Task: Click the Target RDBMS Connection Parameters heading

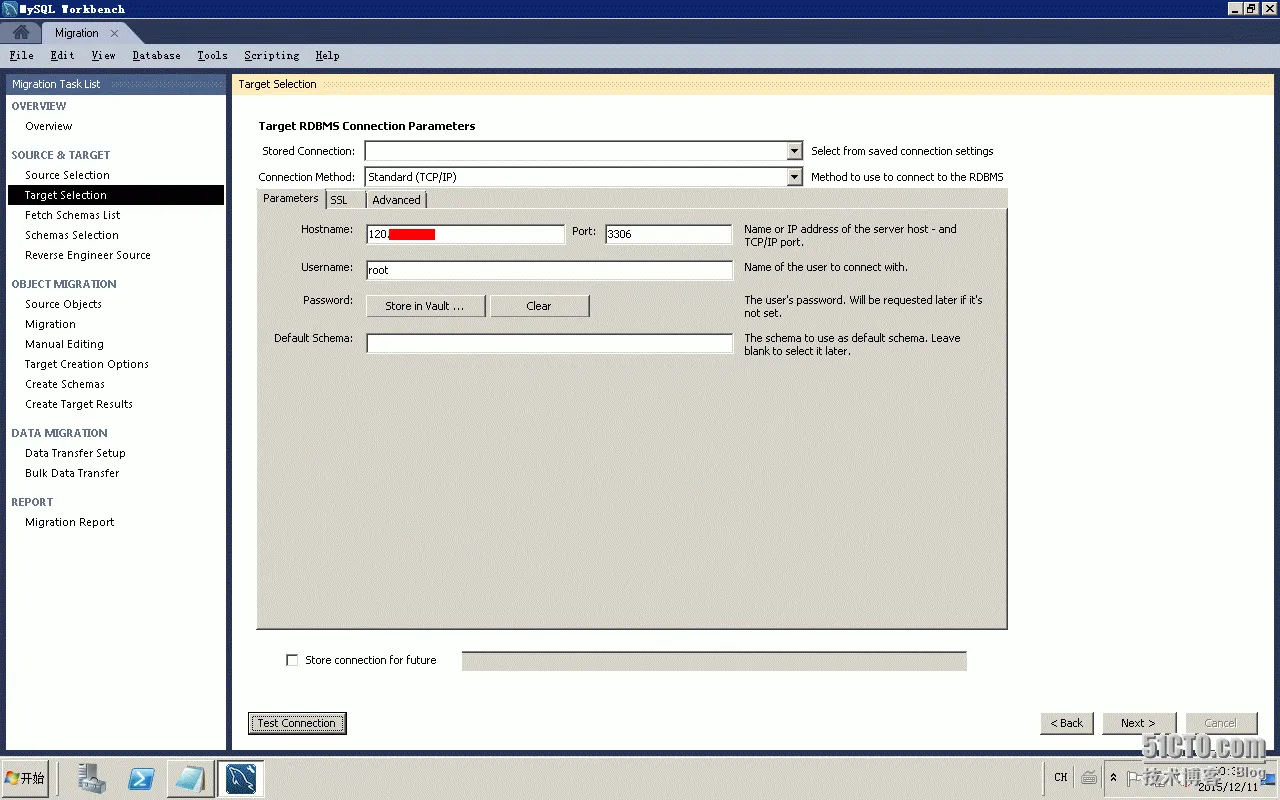Action: (x=367, y=126)
